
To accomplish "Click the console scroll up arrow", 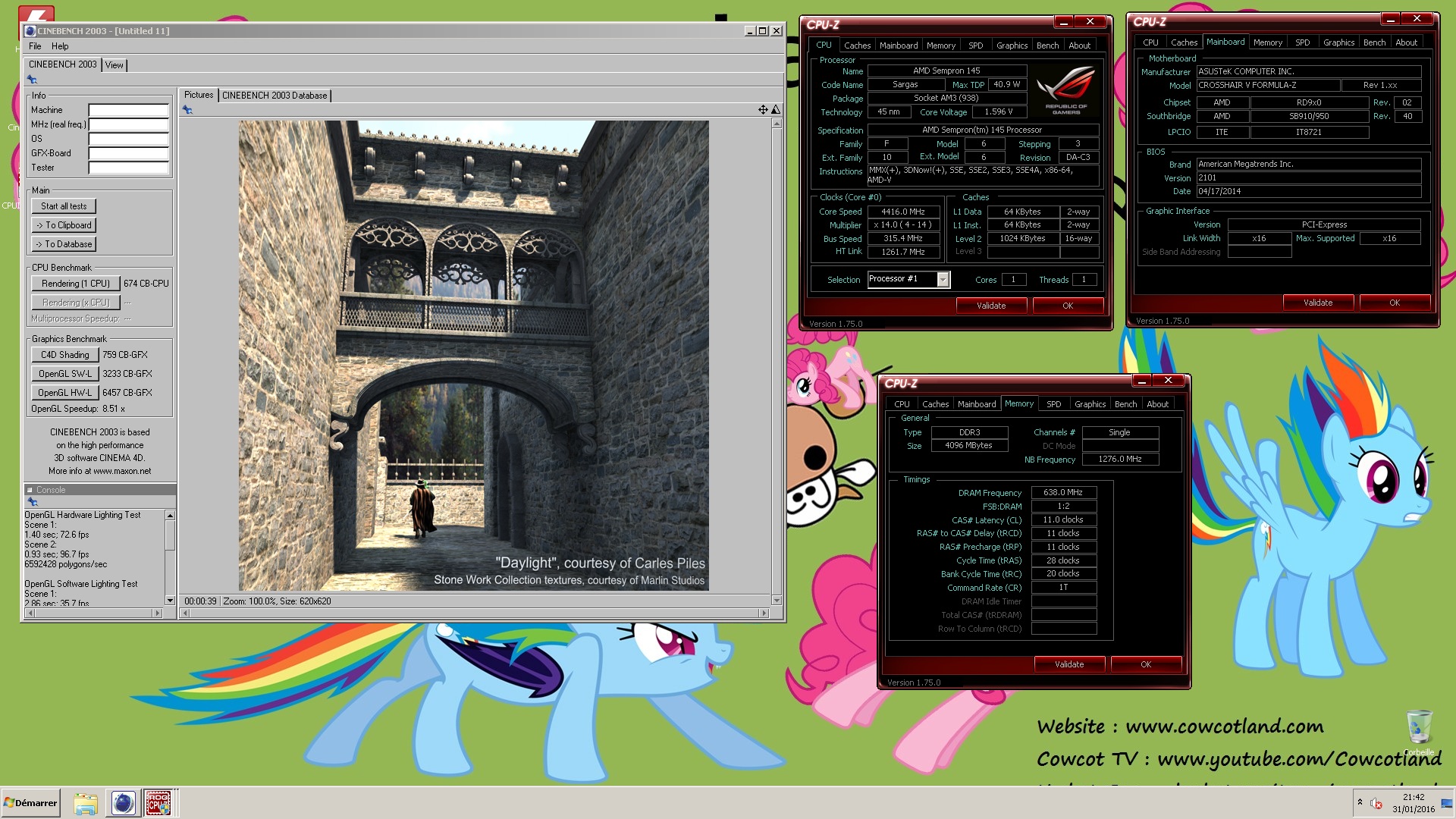I will pos(170,516).
